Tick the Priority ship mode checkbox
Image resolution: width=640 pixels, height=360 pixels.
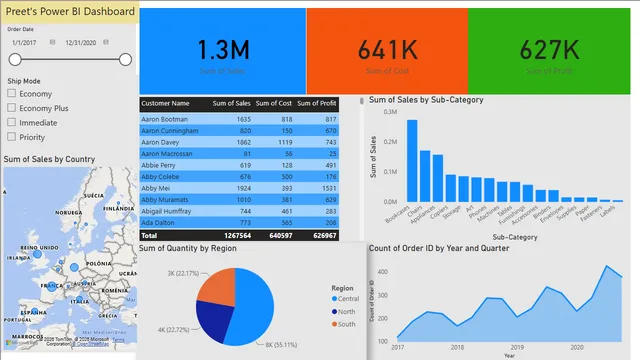coord(11,137)
